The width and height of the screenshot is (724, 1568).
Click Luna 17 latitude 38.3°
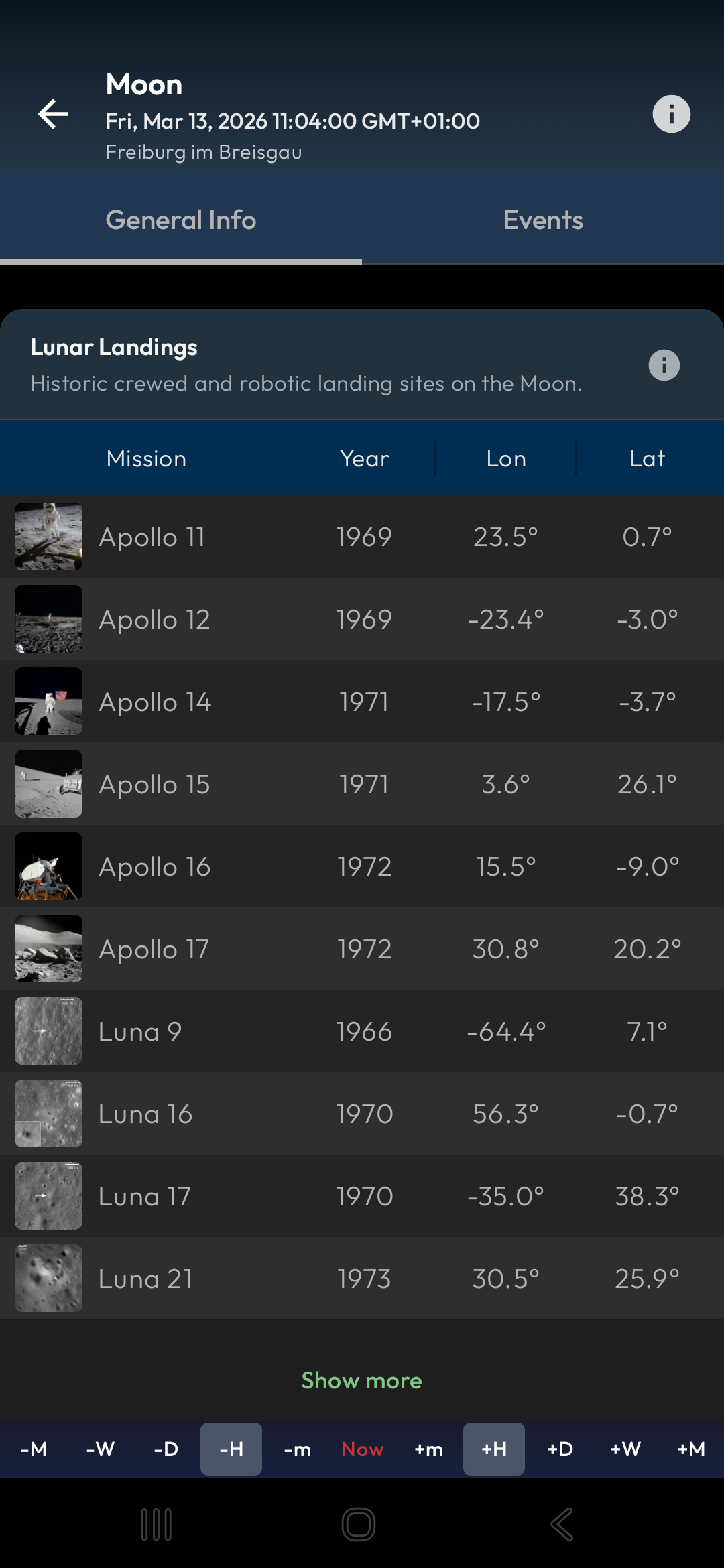[x=648, y=1196]
